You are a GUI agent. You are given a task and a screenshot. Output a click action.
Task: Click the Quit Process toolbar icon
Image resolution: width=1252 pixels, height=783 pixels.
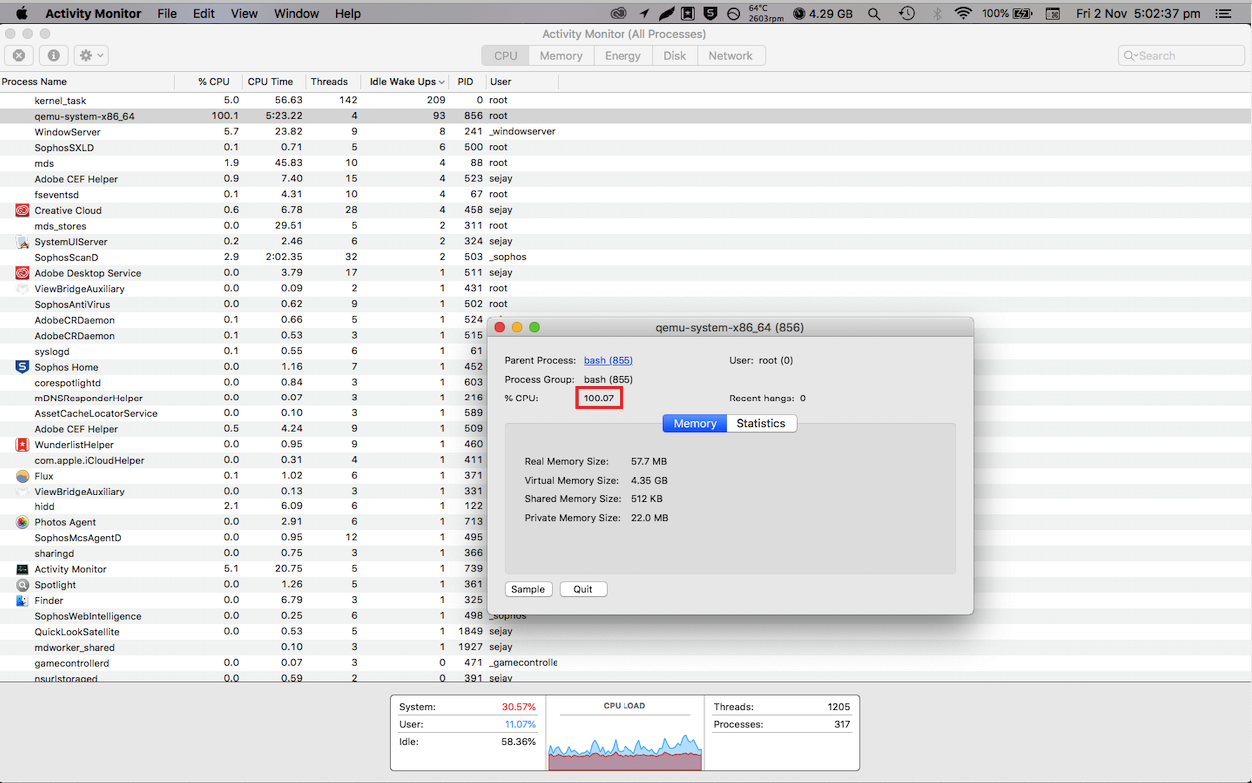pyautogui.click(x=19, y=56)
